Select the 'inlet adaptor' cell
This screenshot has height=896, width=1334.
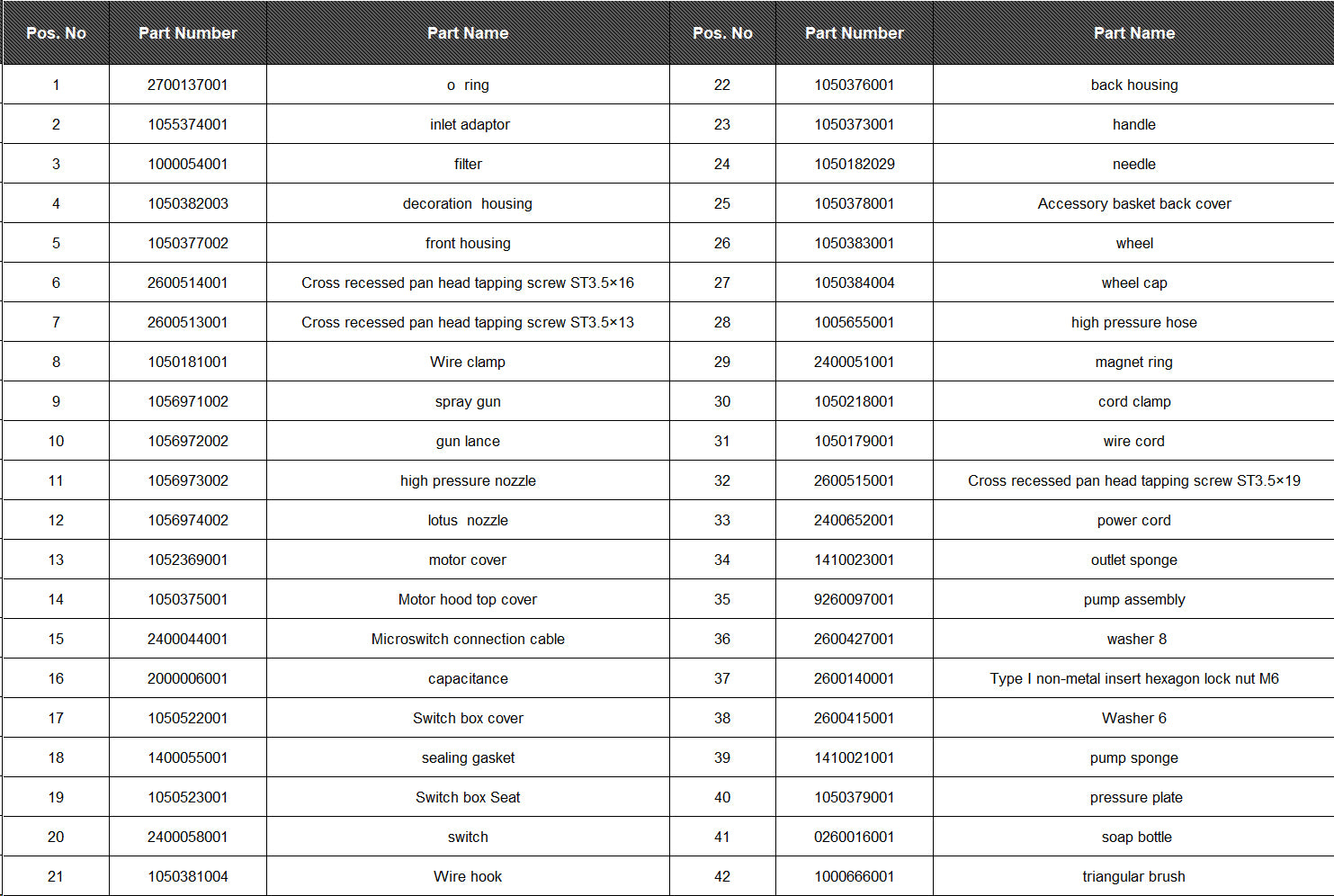point(469,124)
